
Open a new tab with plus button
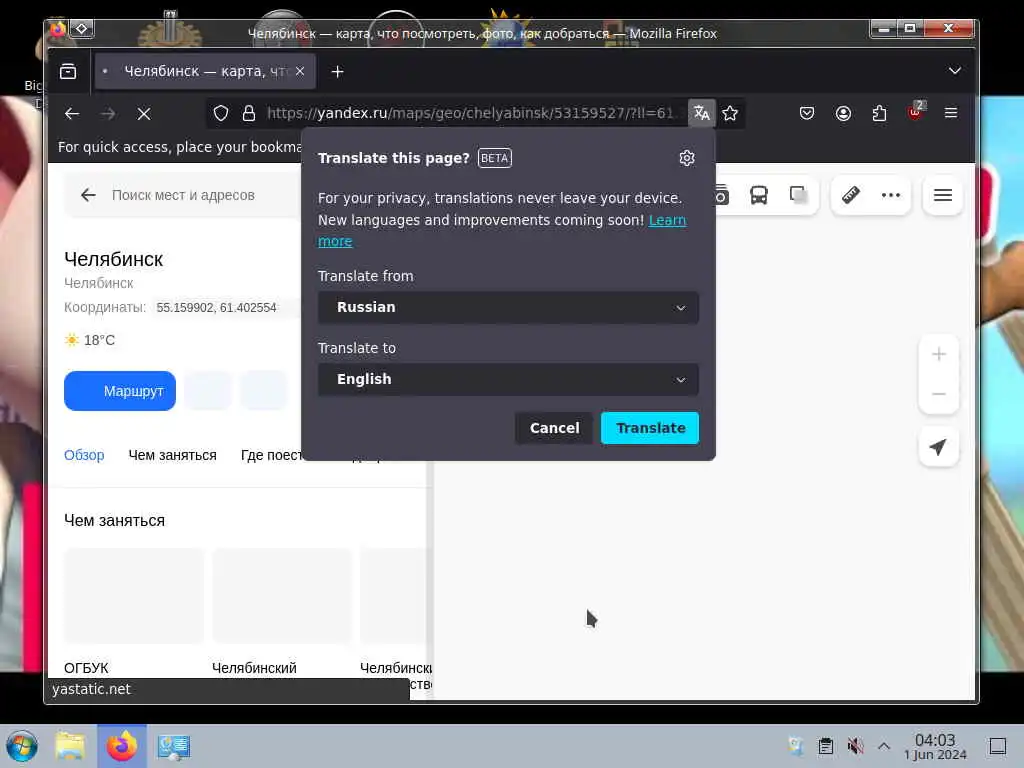(x=338, y=71)
